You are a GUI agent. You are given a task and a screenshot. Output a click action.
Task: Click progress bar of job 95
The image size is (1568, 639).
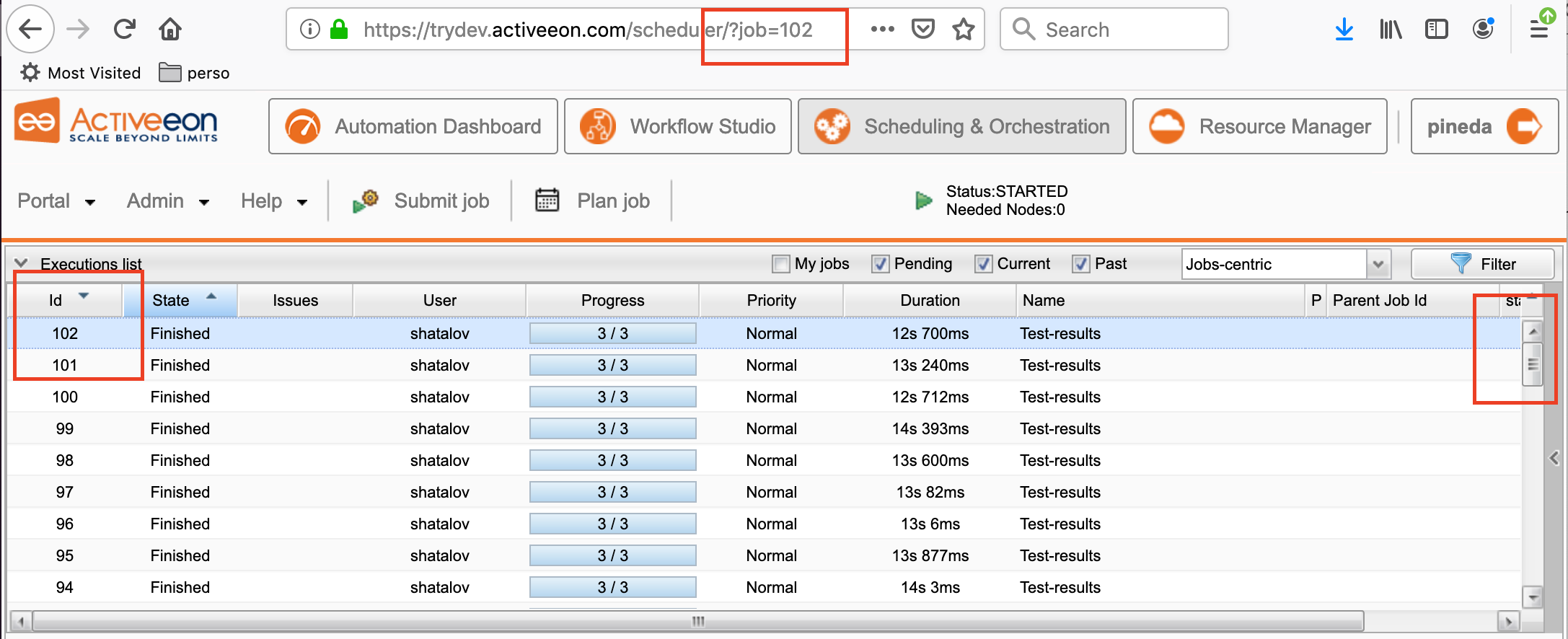(613, 555)
